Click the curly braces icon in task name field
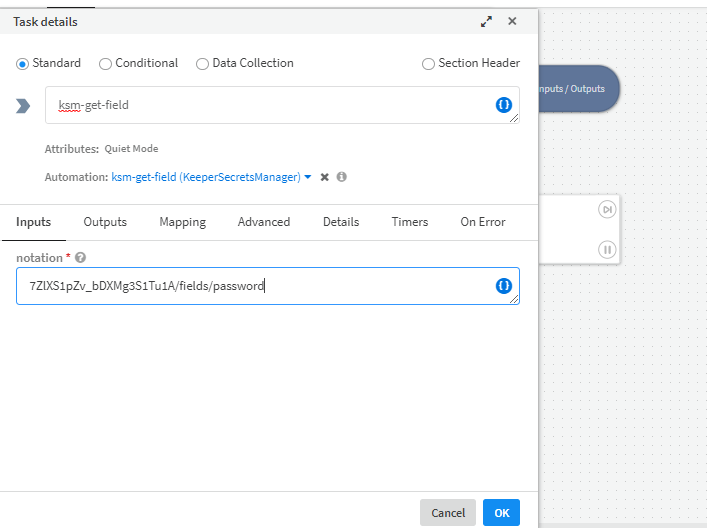Screen dimensions: 707x528 click(504, 105)
